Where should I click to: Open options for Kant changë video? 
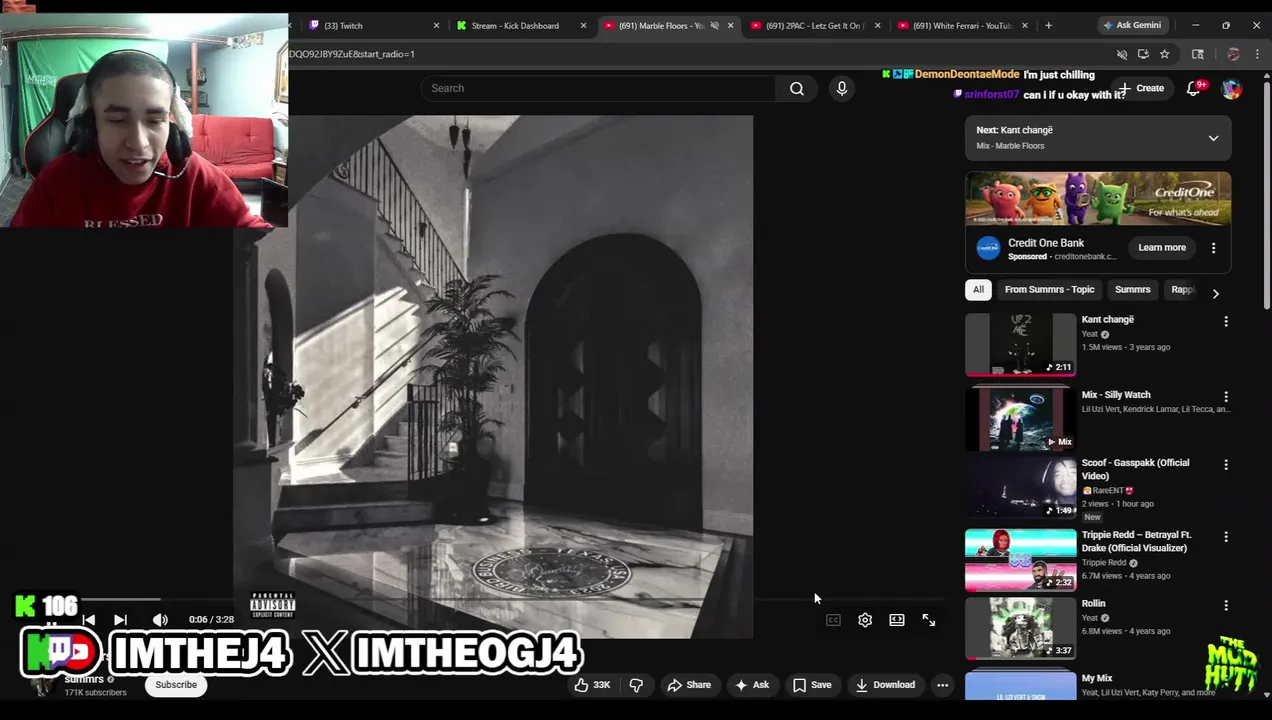1226,321
